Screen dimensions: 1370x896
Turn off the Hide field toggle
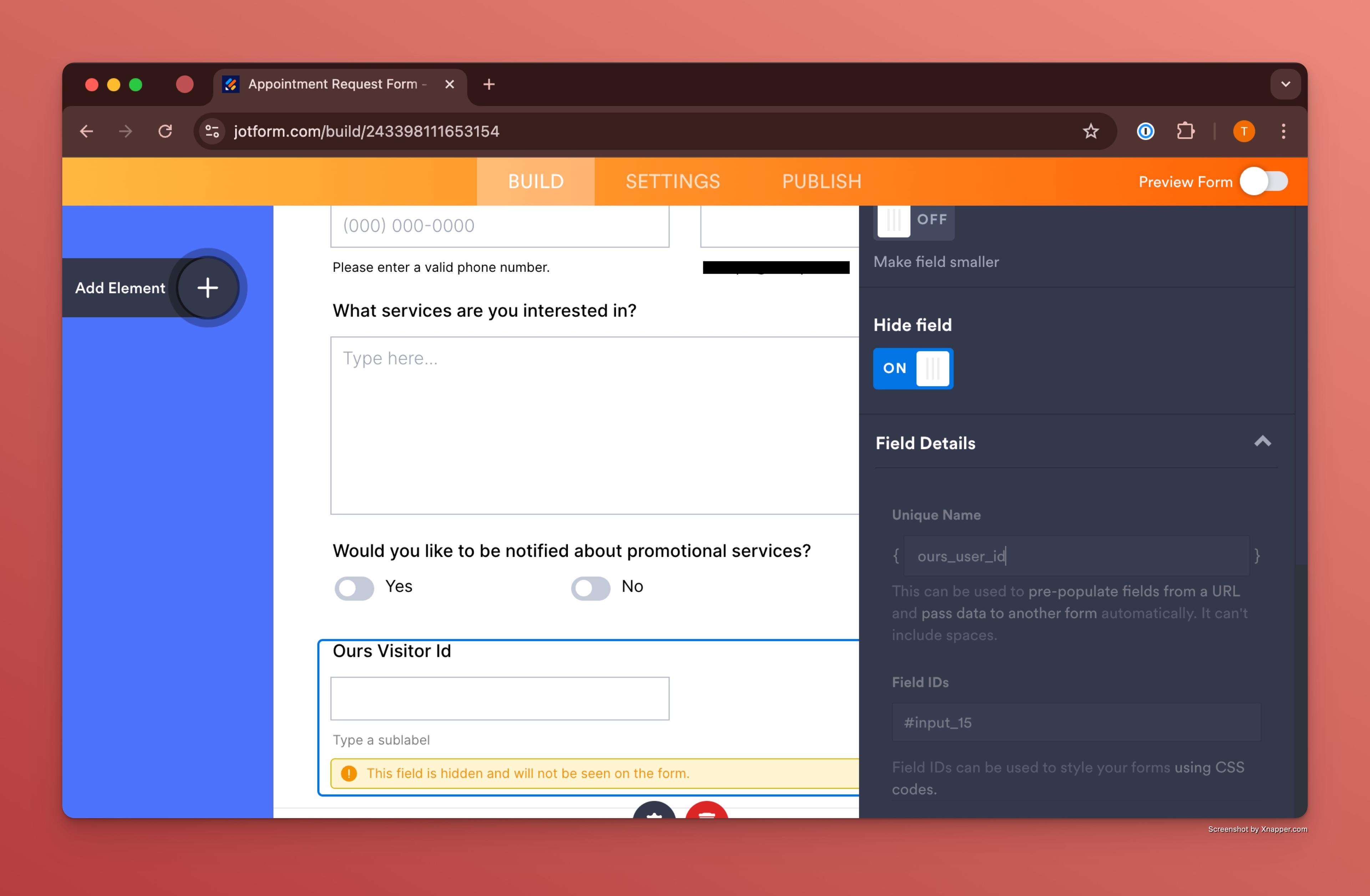coord(912,368)
